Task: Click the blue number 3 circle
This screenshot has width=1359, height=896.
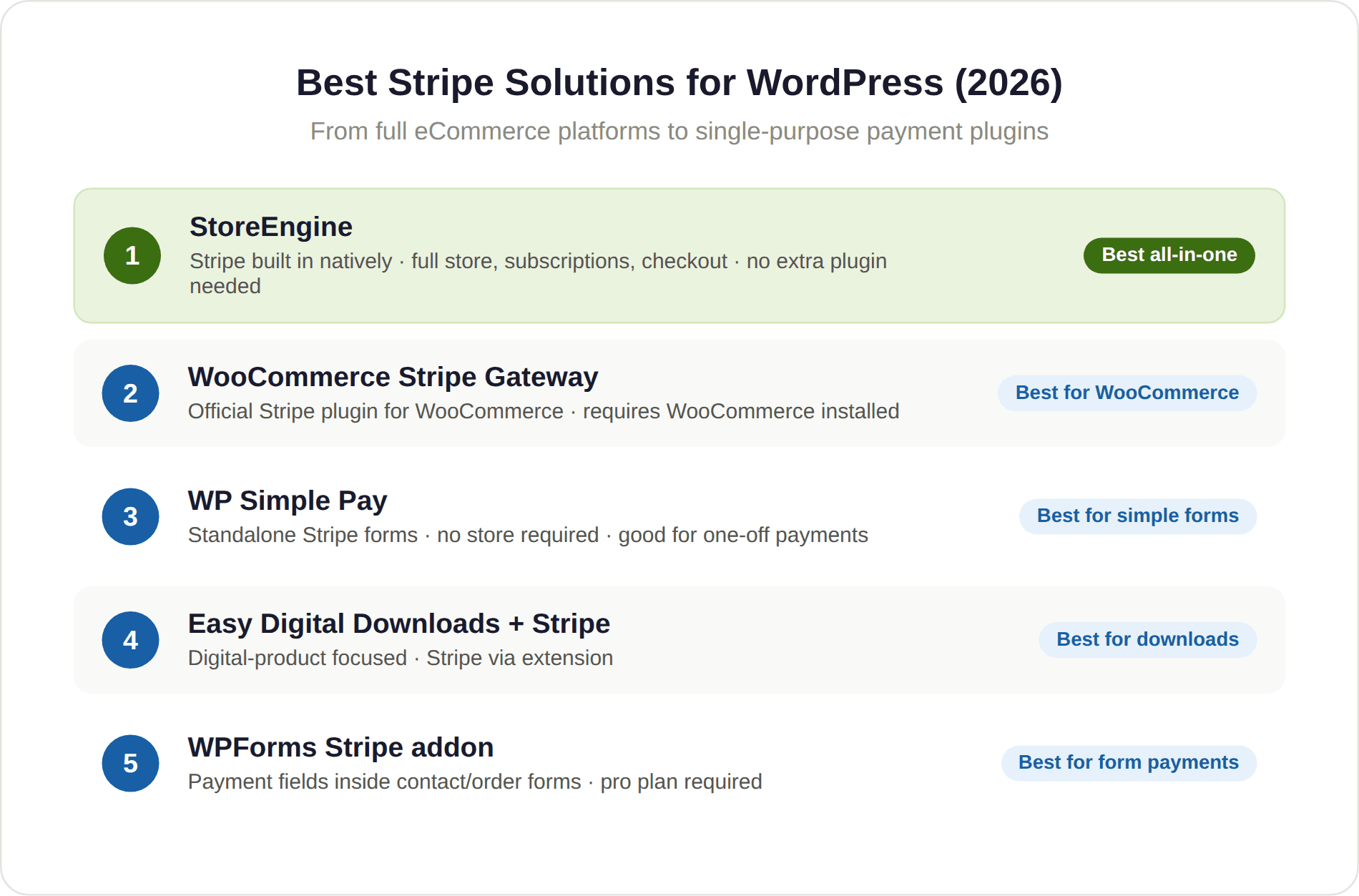Action: (x=130, y=516)
